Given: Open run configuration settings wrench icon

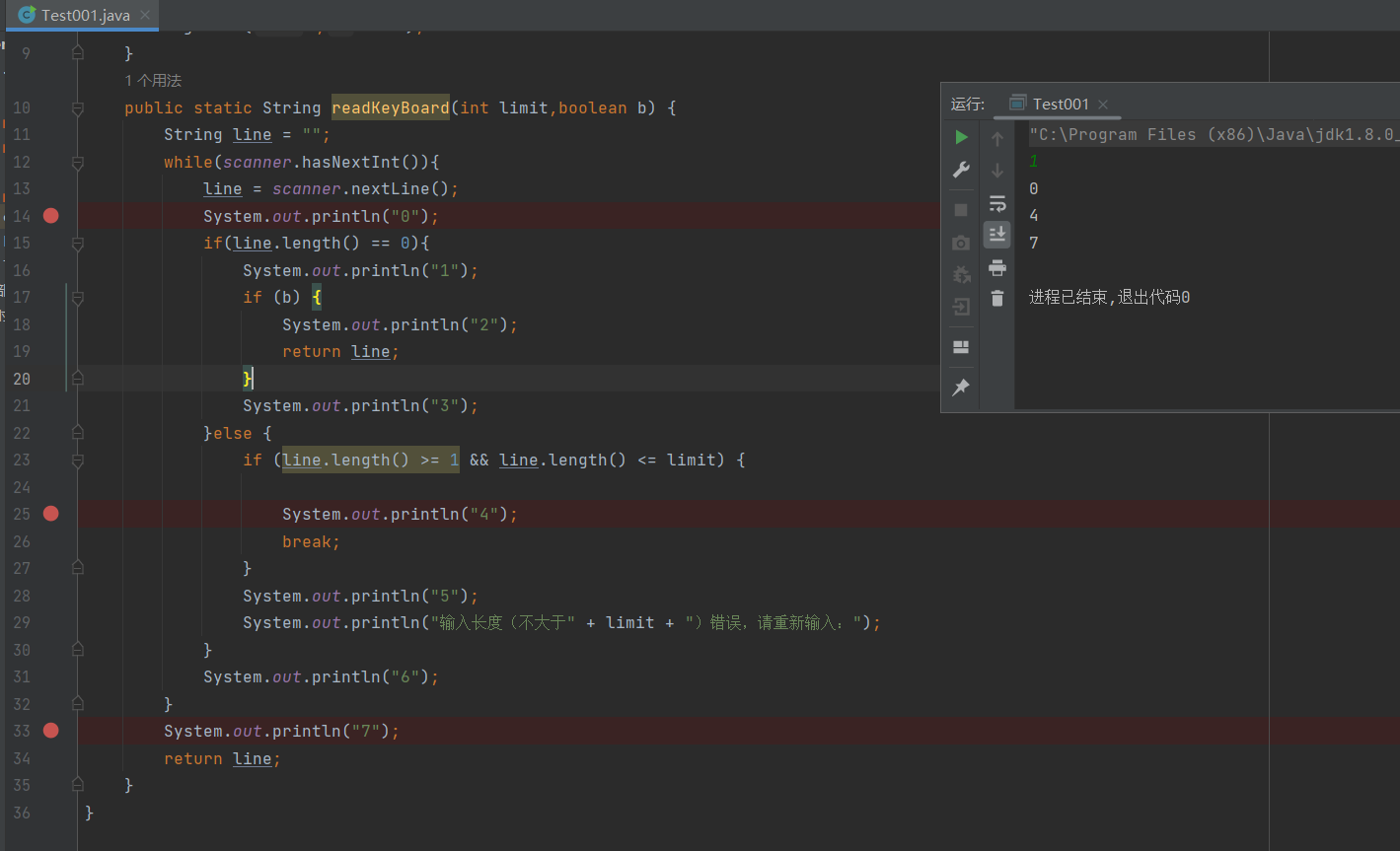Looking at the screenshot, I should click(x=961, y=170).
